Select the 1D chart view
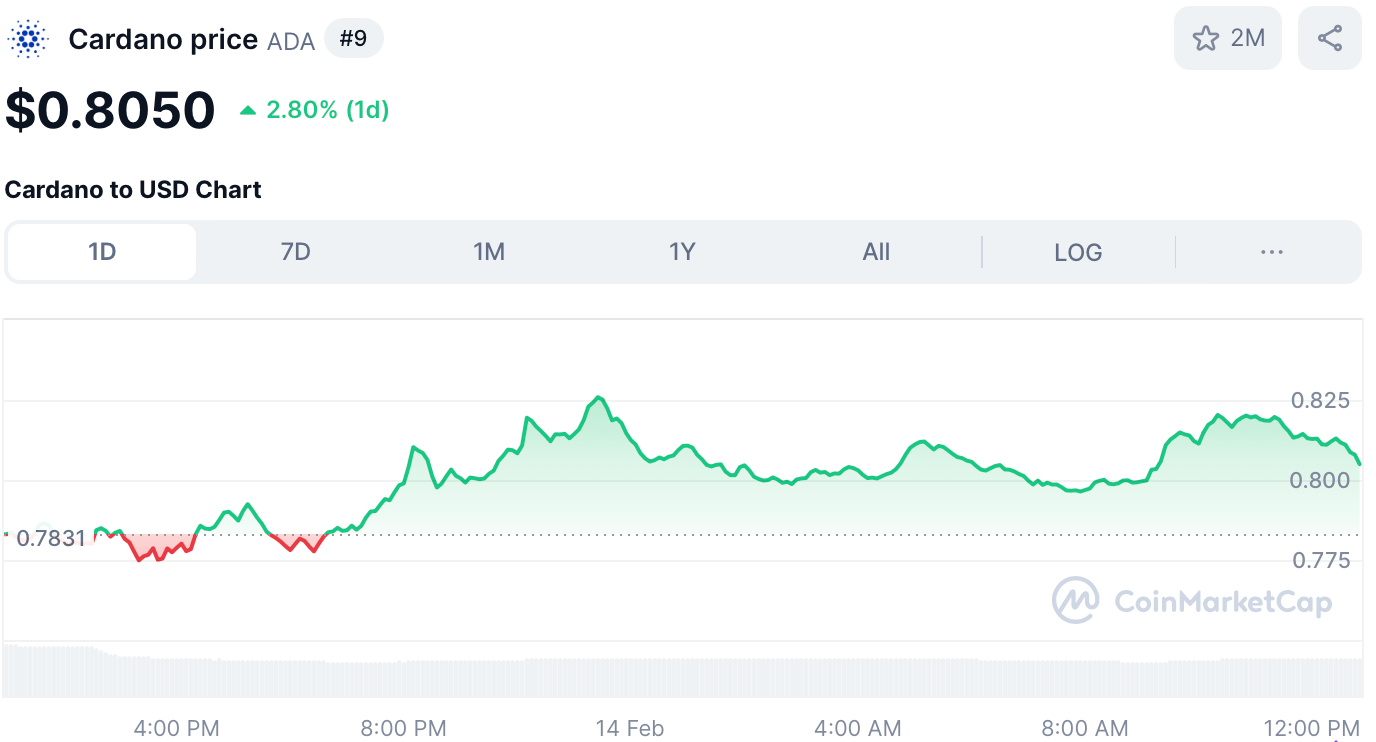The width and height of the screenshot is (1376, 742). click(100, 252)
